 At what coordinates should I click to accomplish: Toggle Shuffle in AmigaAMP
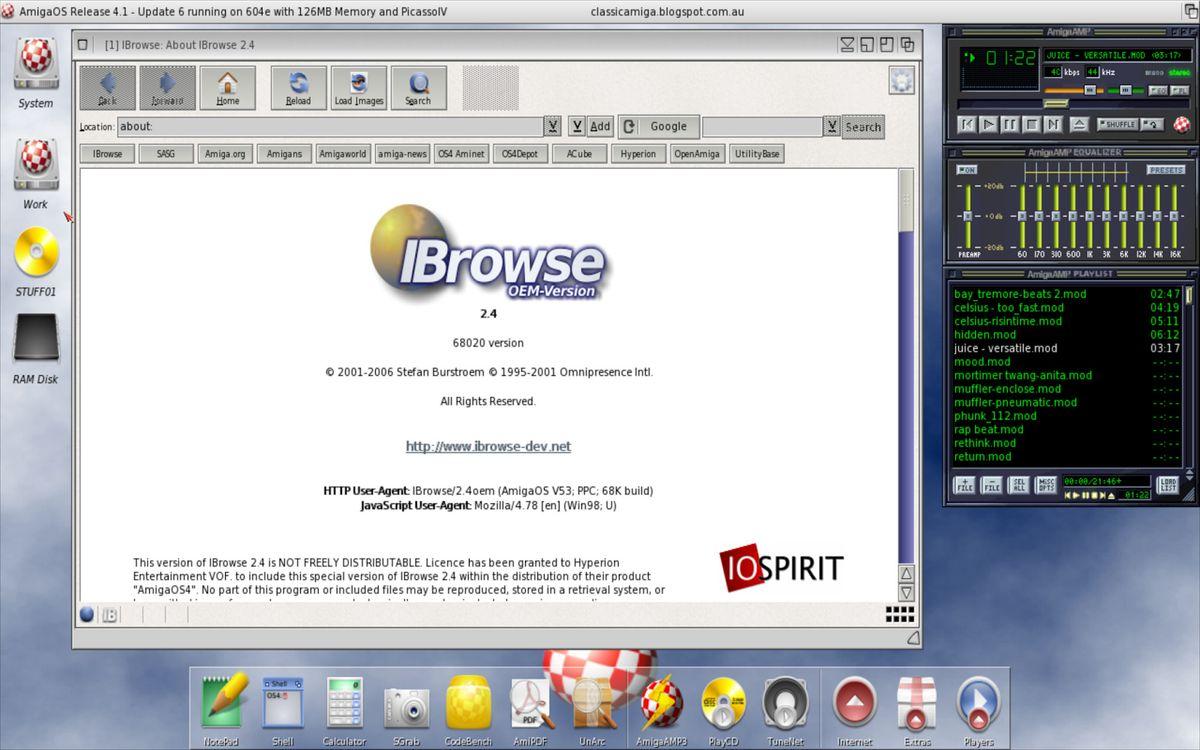(x=1118, y=124)
